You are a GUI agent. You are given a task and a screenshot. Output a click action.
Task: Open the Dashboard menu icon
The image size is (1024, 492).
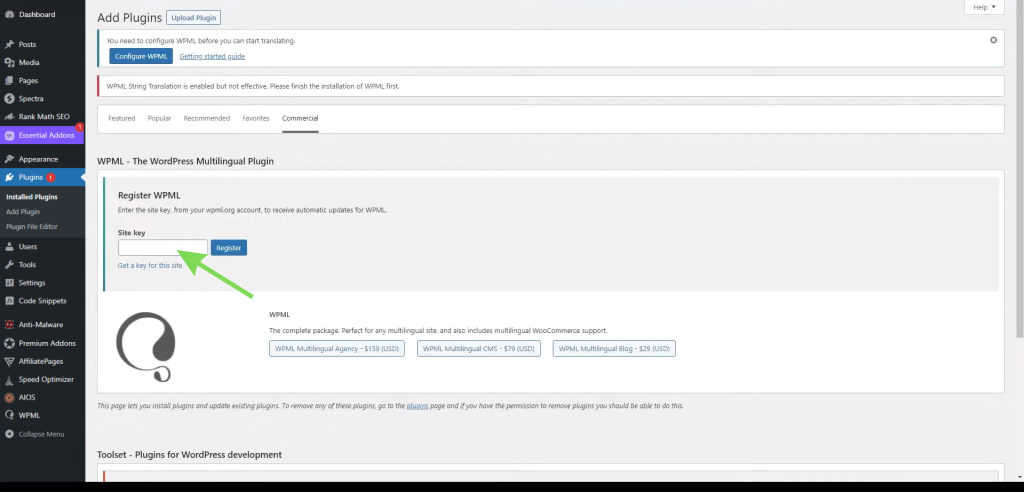click(9, 14)
